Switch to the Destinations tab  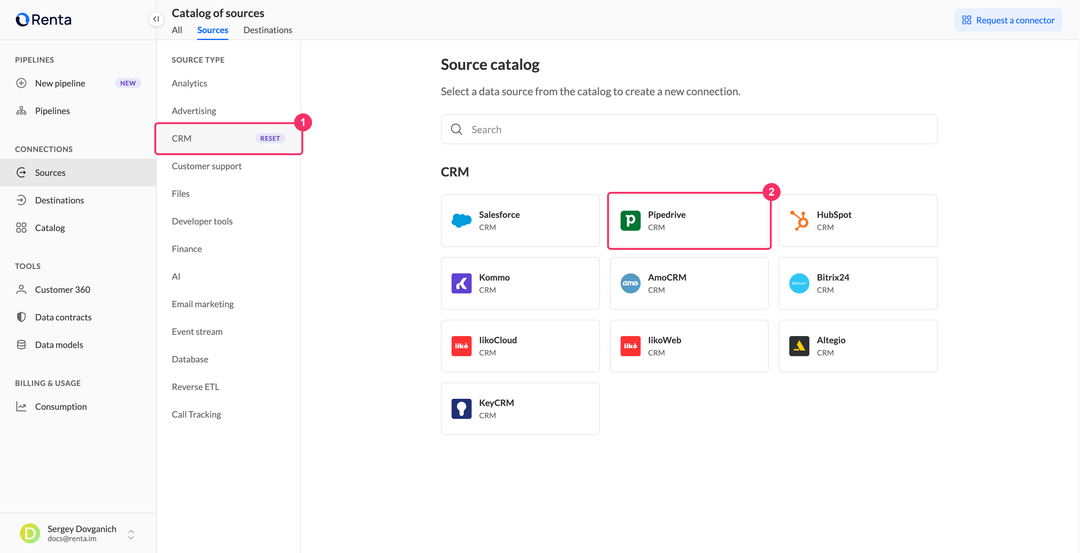click(x=268, y=30)
